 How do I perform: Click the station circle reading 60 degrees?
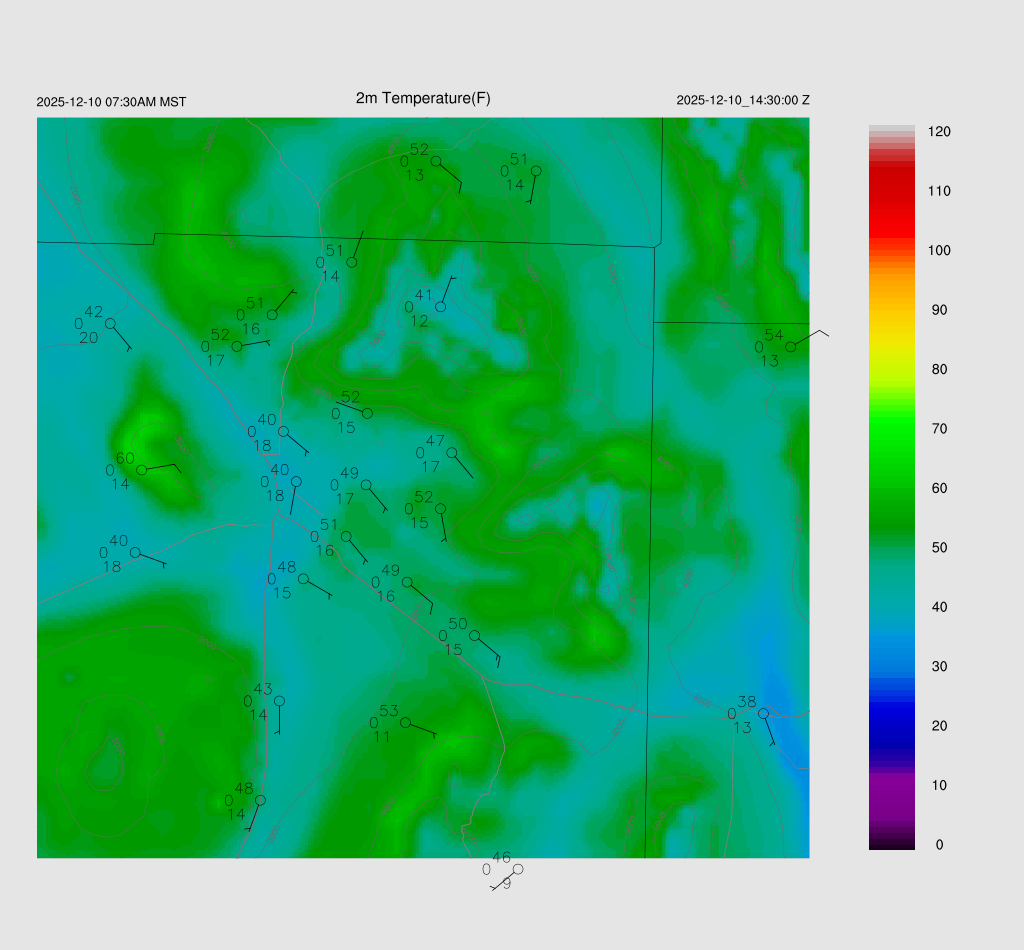point(142,470)
